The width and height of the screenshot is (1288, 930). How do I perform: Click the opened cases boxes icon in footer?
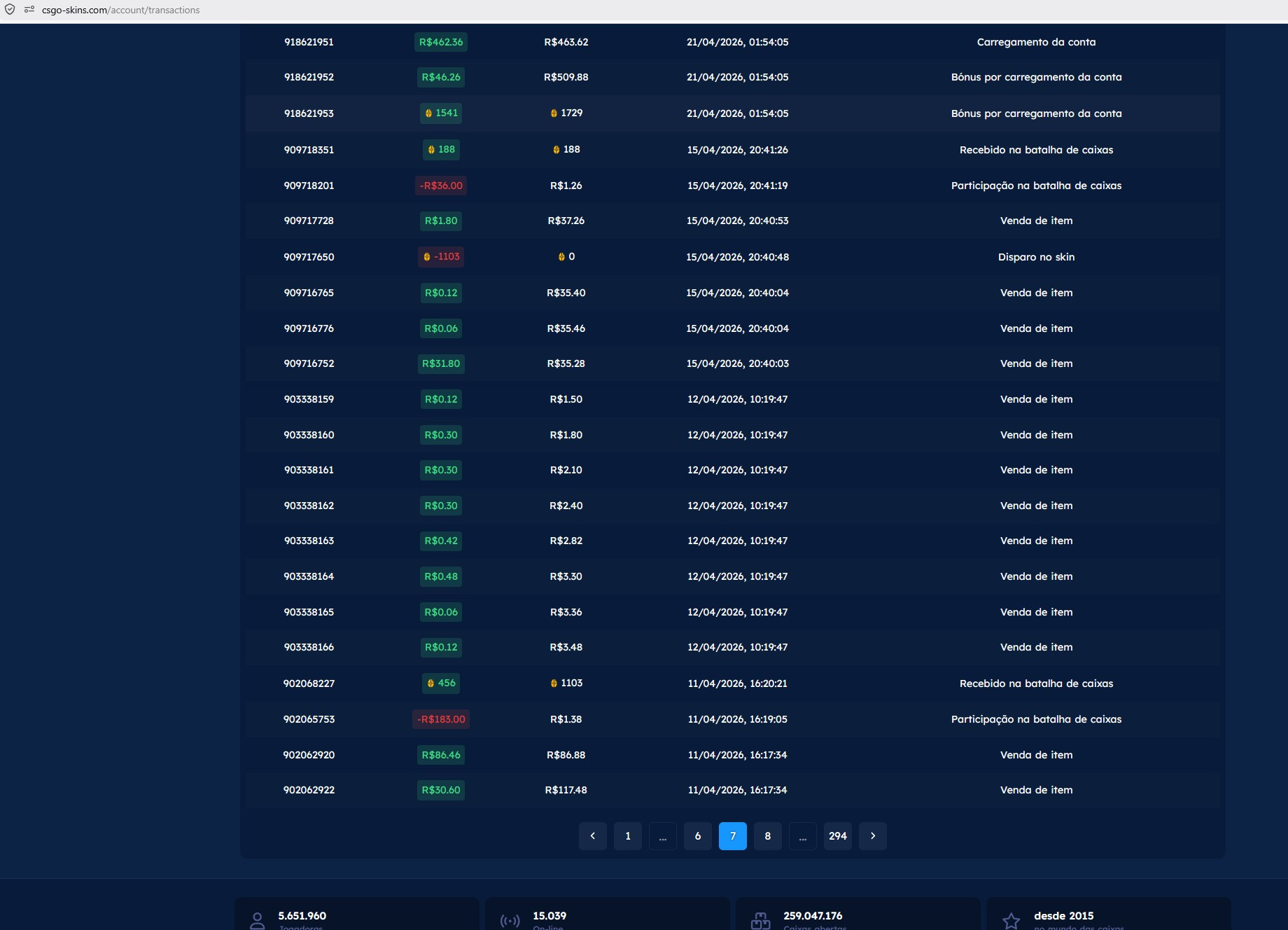(760, 921)
